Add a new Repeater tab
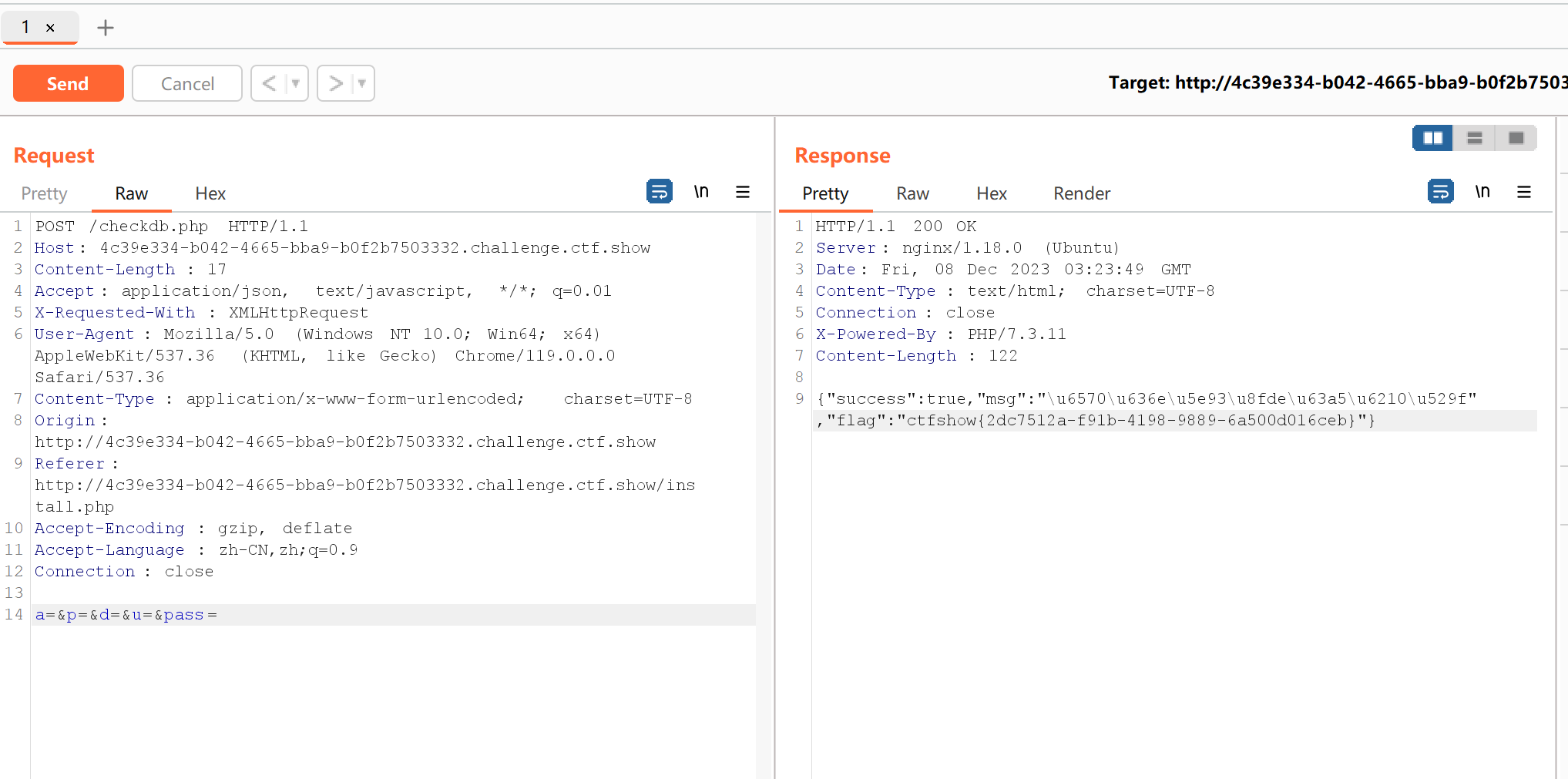 coord(106,28)
